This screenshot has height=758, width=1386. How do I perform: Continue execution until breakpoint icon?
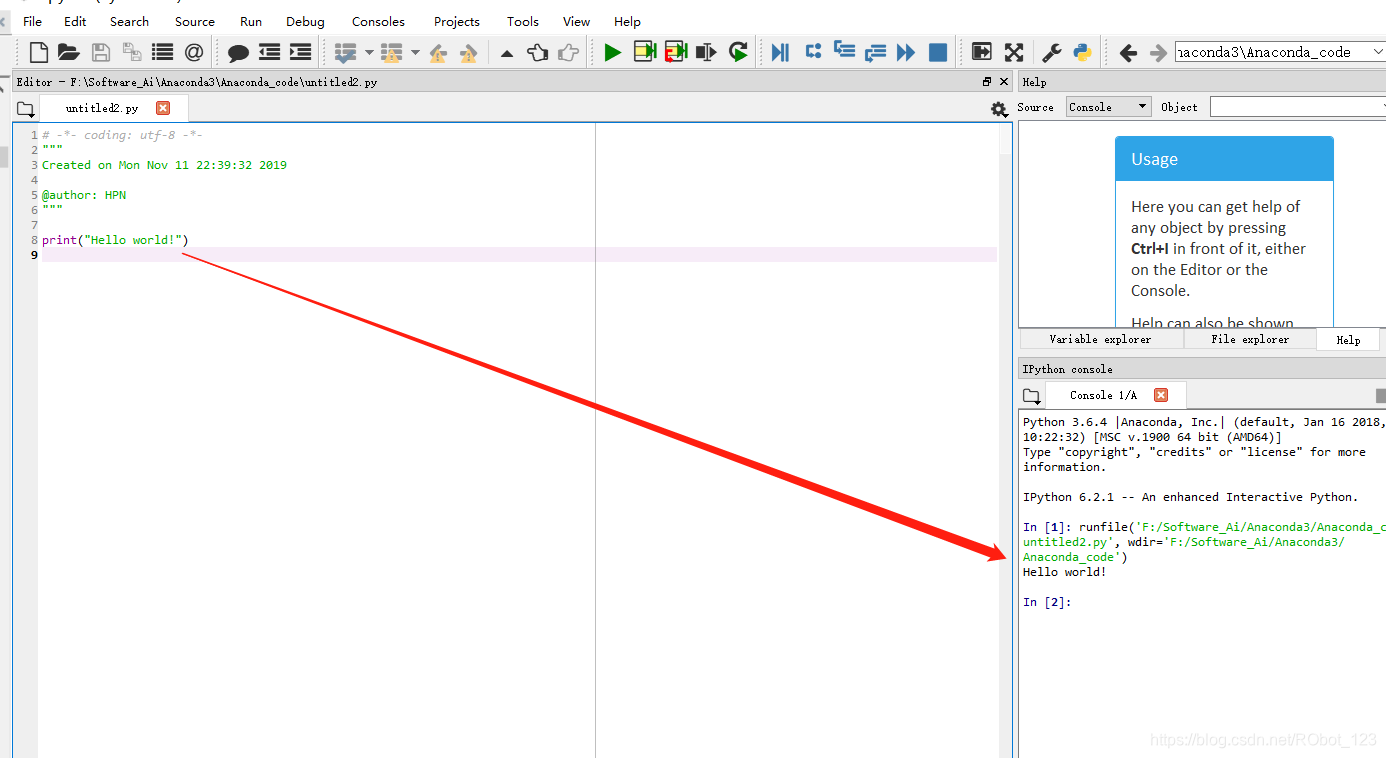click(x=906, y=52)
